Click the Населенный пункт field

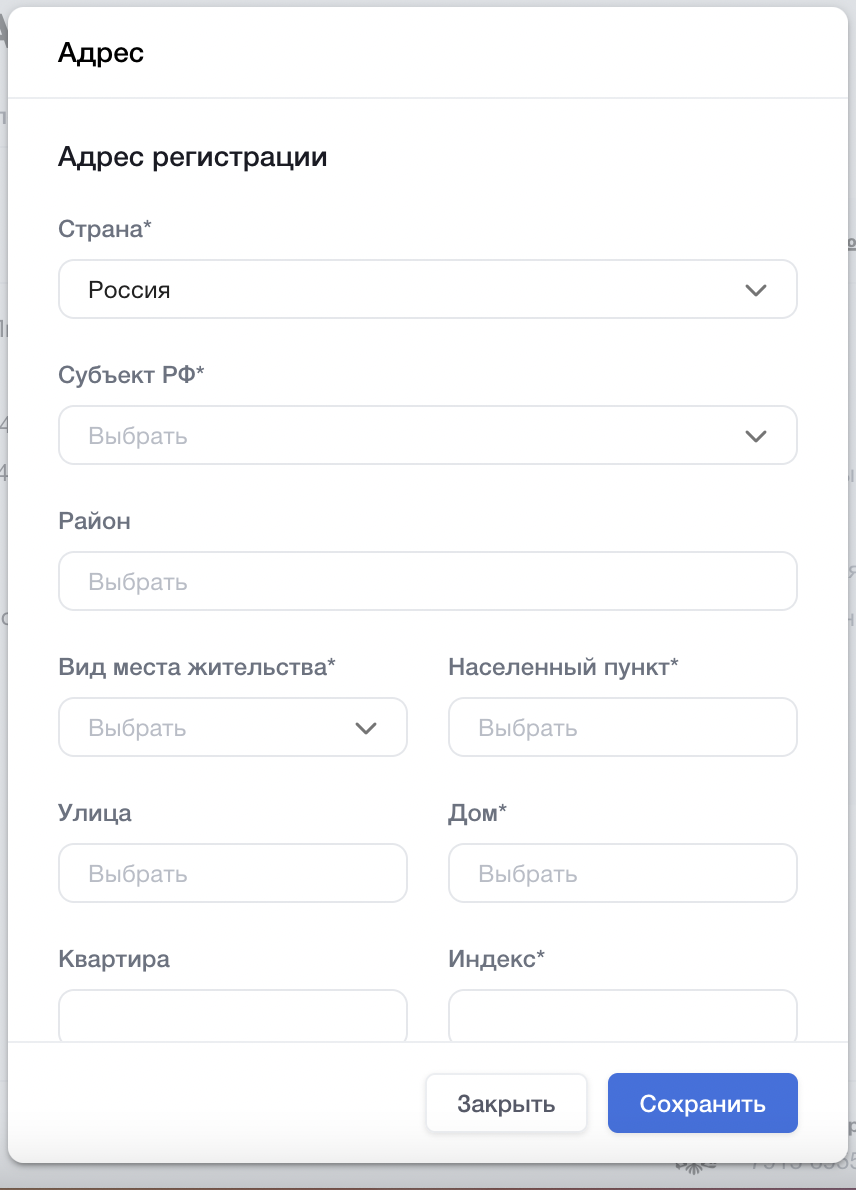(622, 727)
